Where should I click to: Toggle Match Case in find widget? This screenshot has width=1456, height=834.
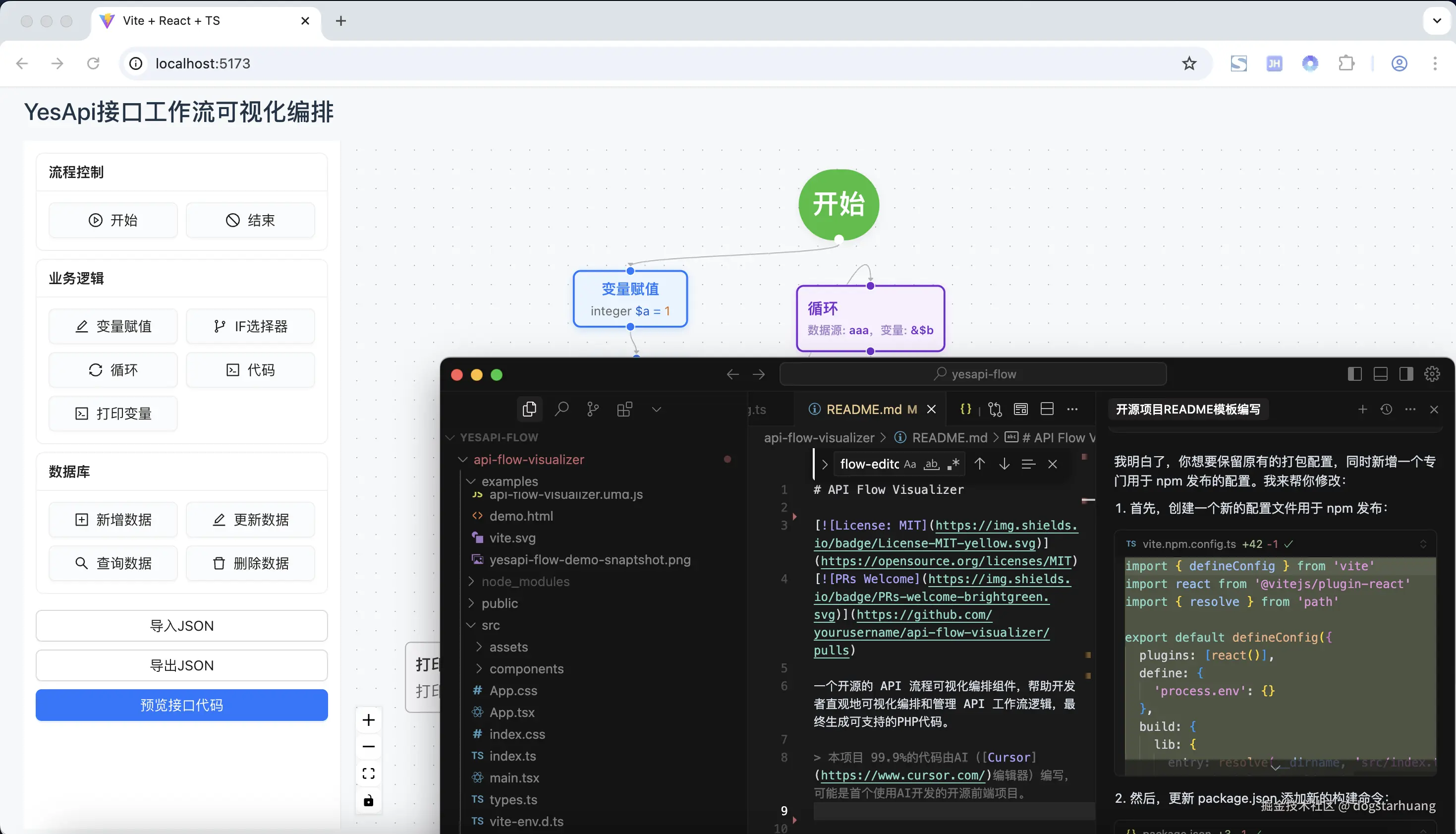click(910, 464)
